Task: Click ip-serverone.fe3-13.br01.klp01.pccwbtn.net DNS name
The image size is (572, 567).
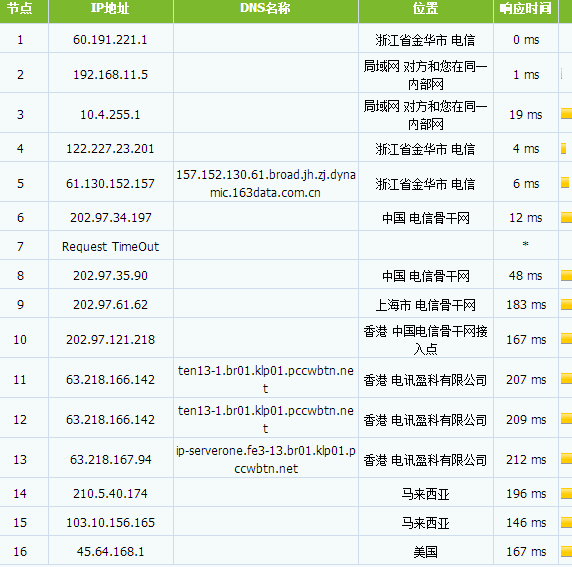Action: coord(266,460)
